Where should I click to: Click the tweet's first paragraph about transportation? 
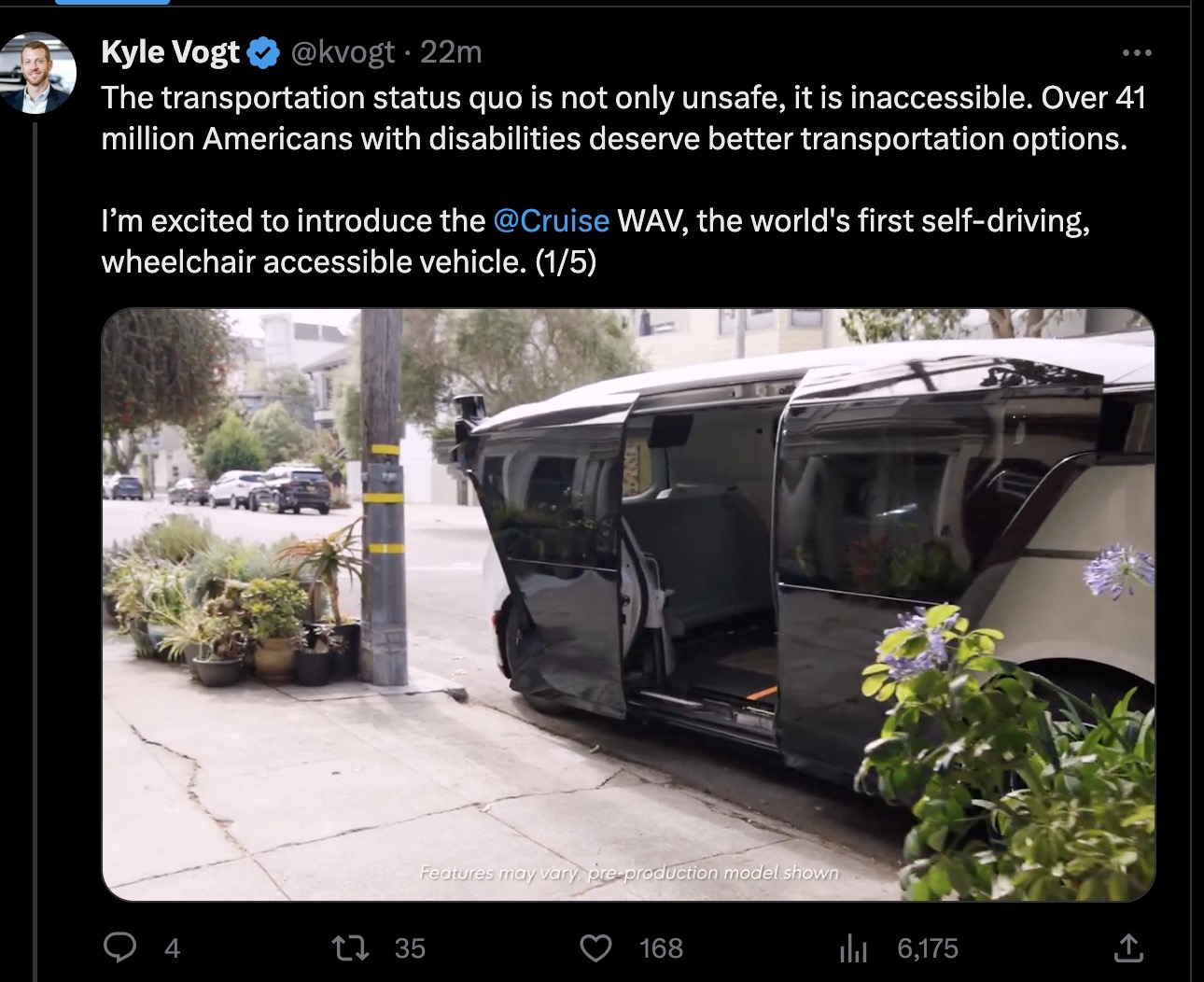[616, 118]
